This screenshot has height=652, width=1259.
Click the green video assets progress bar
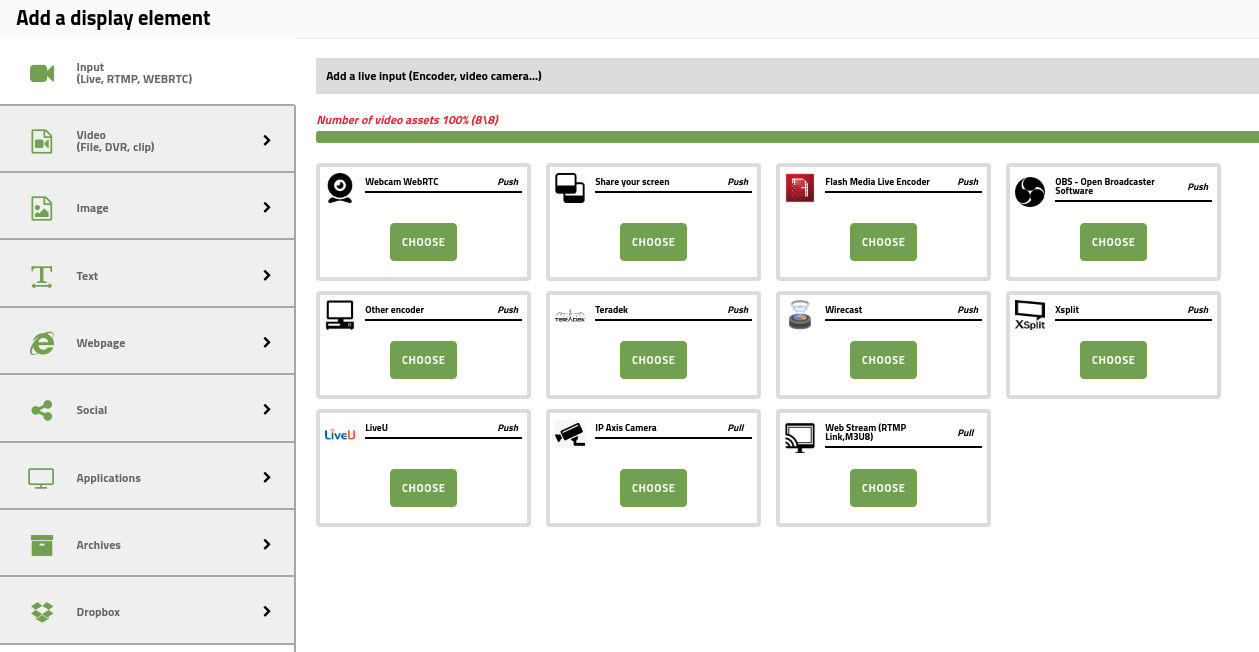[787, 137]
